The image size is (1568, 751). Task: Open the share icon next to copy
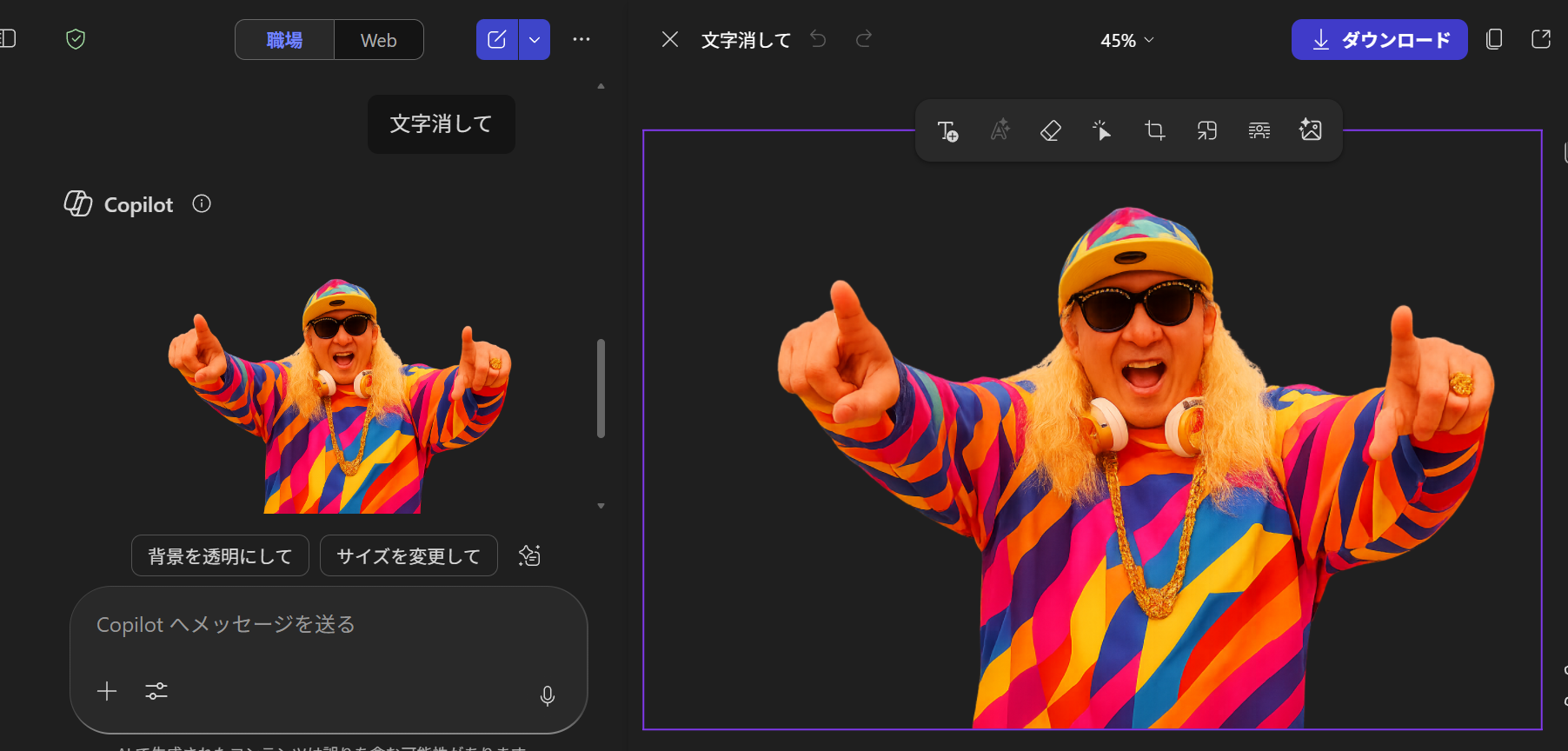coord(1541,39)
